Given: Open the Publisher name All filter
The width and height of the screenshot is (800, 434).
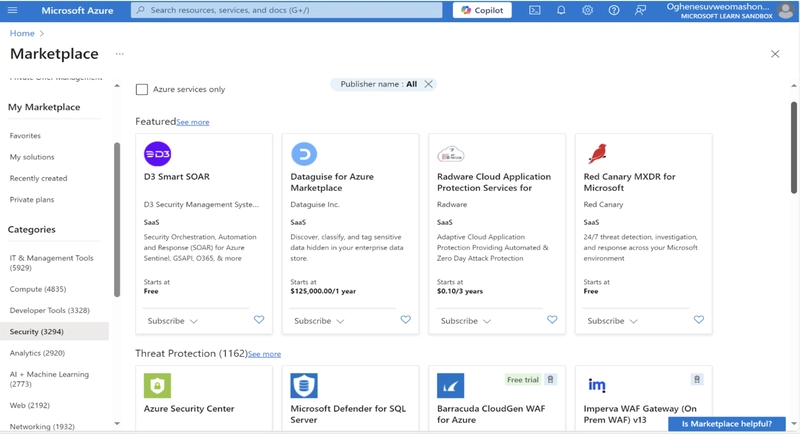Looking at the screenshot, I should pos(379,84).
